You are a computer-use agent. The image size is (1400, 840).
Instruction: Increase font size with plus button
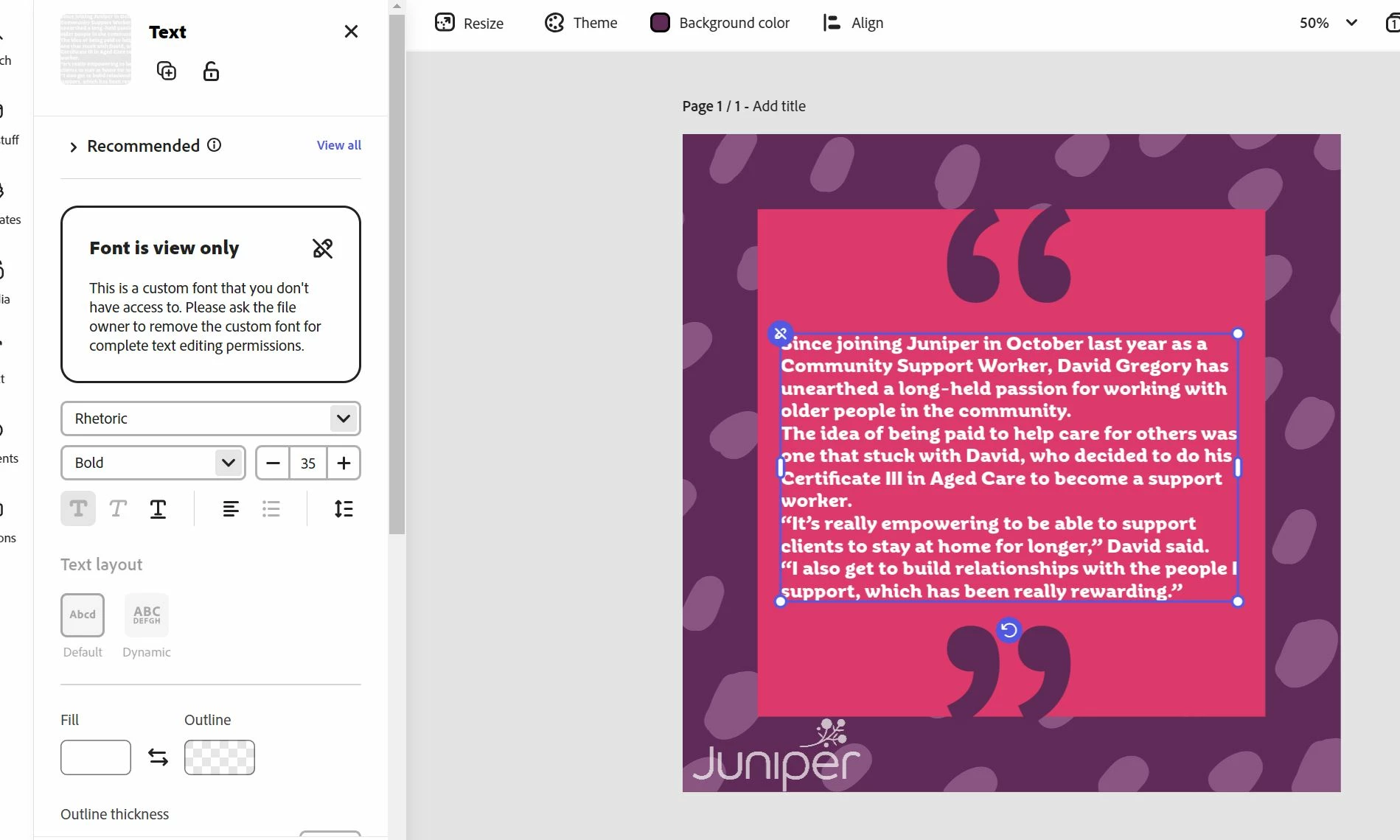coord(344,463)
